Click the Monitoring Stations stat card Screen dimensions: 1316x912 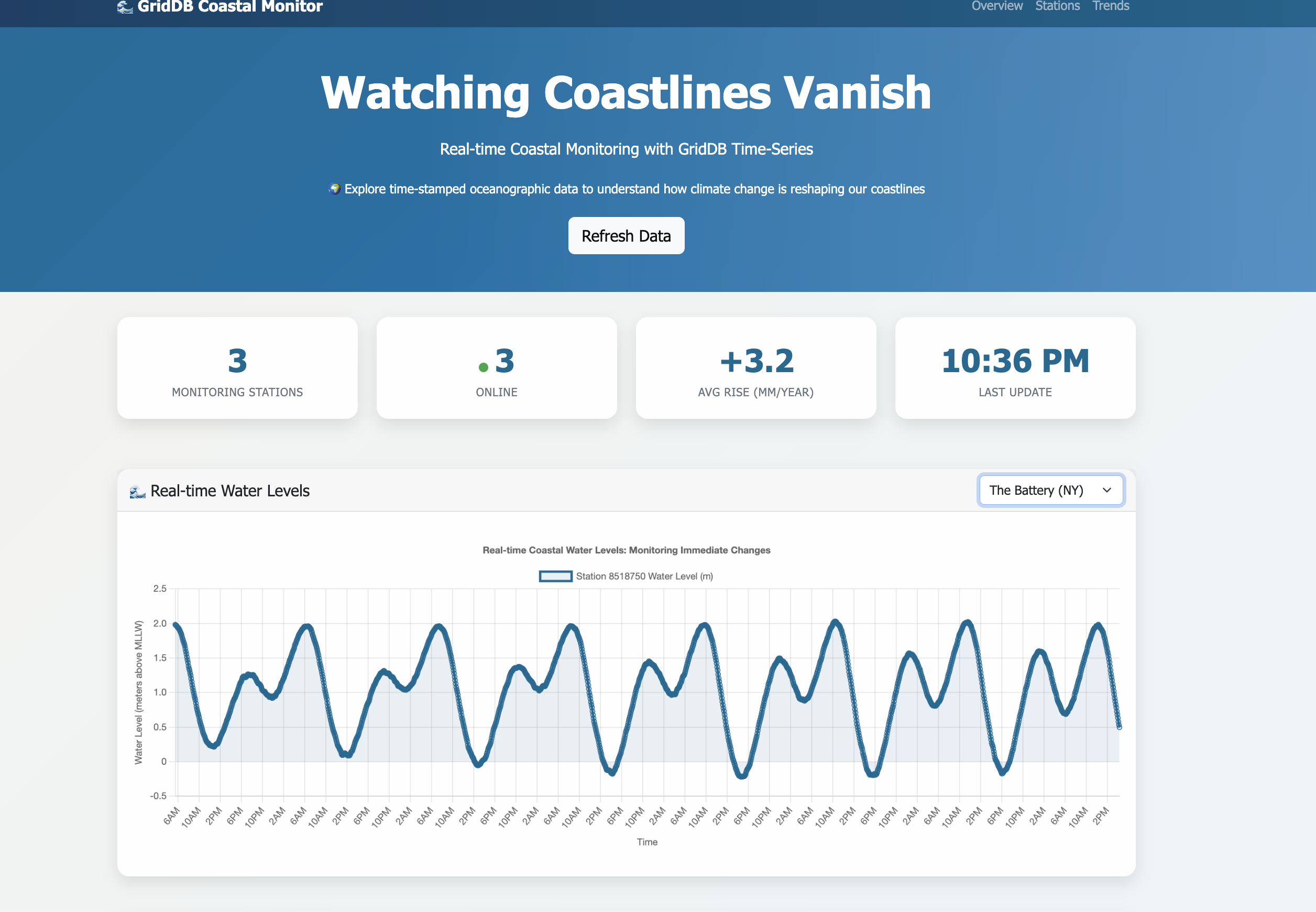237,368
